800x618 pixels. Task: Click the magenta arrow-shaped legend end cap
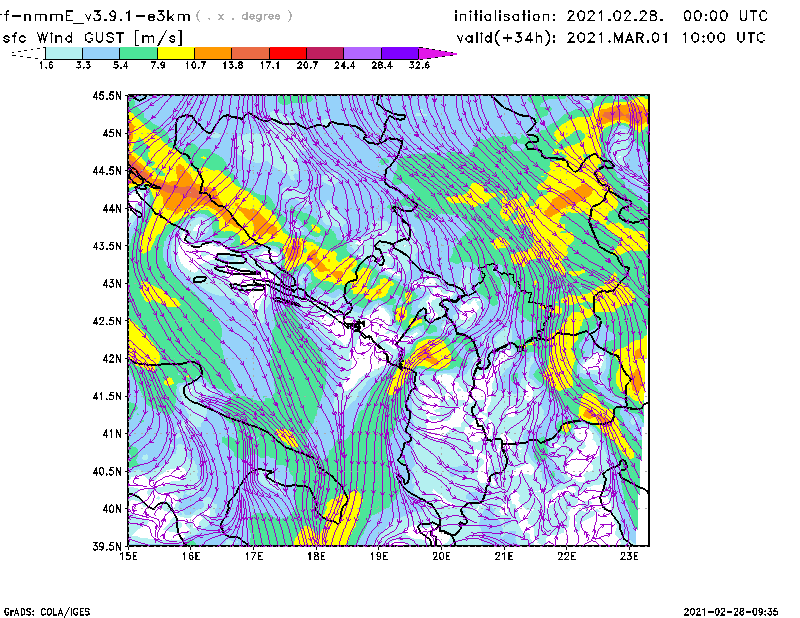click(x=437, y=53)
